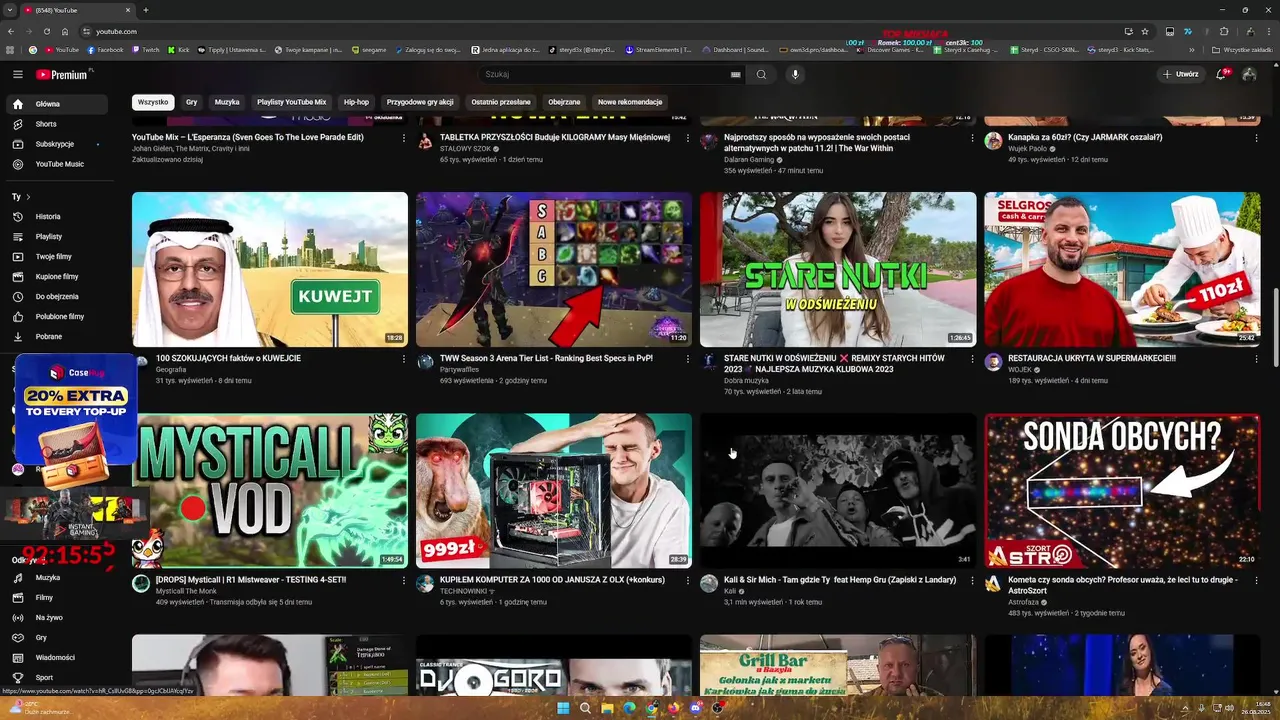The image size is (1280, 720).
Task: Open Pobrane downloads in sidebar
Action: pyautogui.click(x=56, y=336)
